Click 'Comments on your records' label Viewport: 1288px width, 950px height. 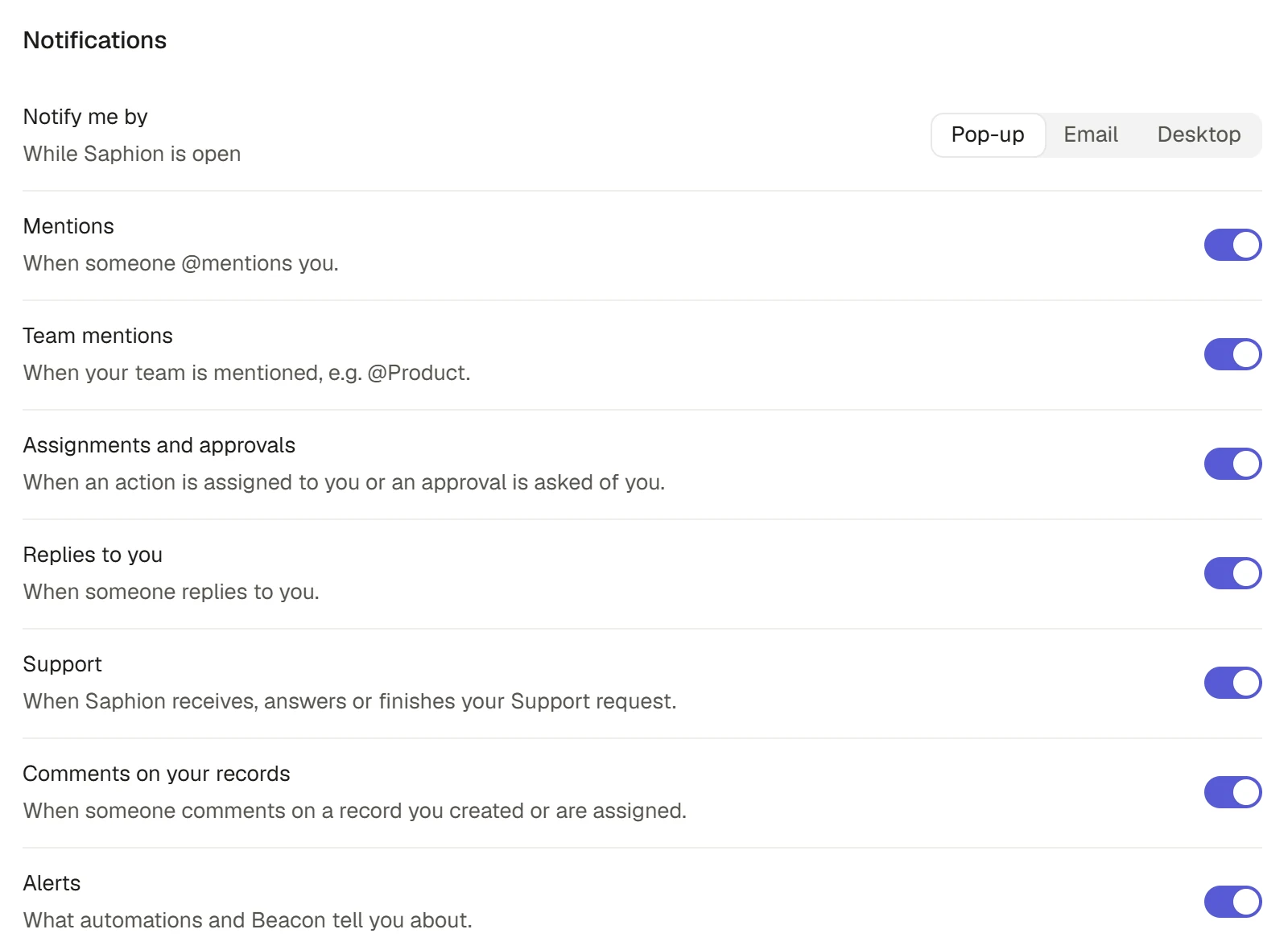157,774
